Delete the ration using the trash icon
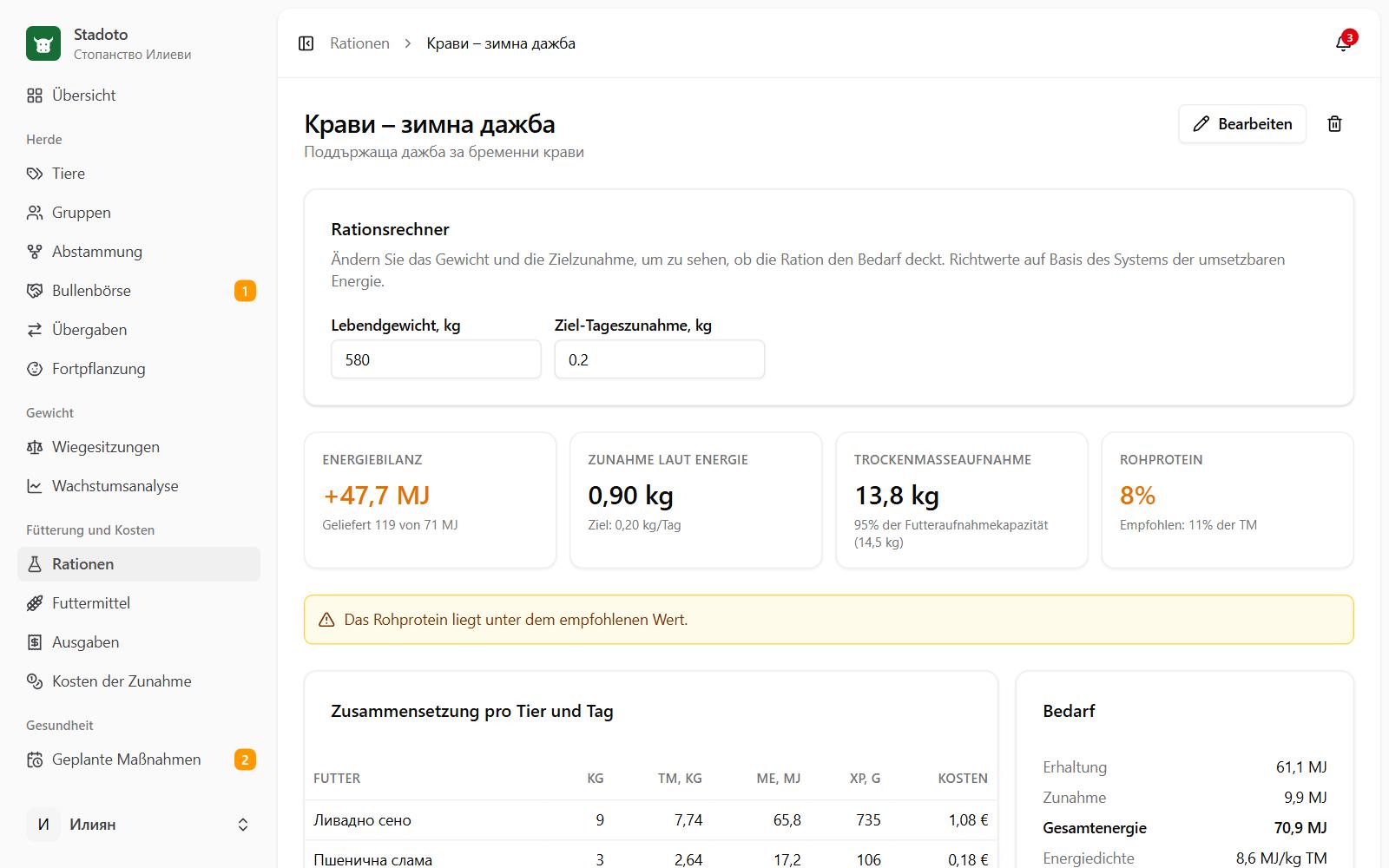This screenshot has height=868, width=1389. pos(1334,124)
